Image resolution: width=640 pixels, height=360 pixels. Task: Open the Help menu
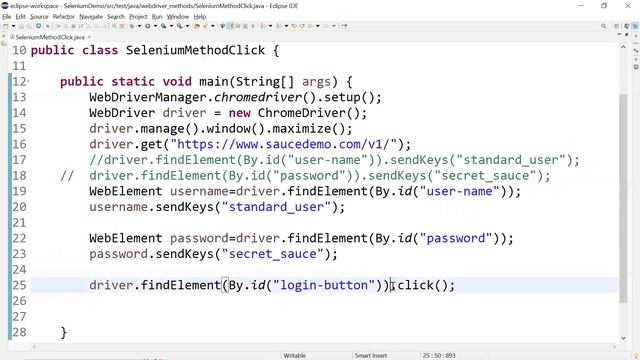[200, 17]
